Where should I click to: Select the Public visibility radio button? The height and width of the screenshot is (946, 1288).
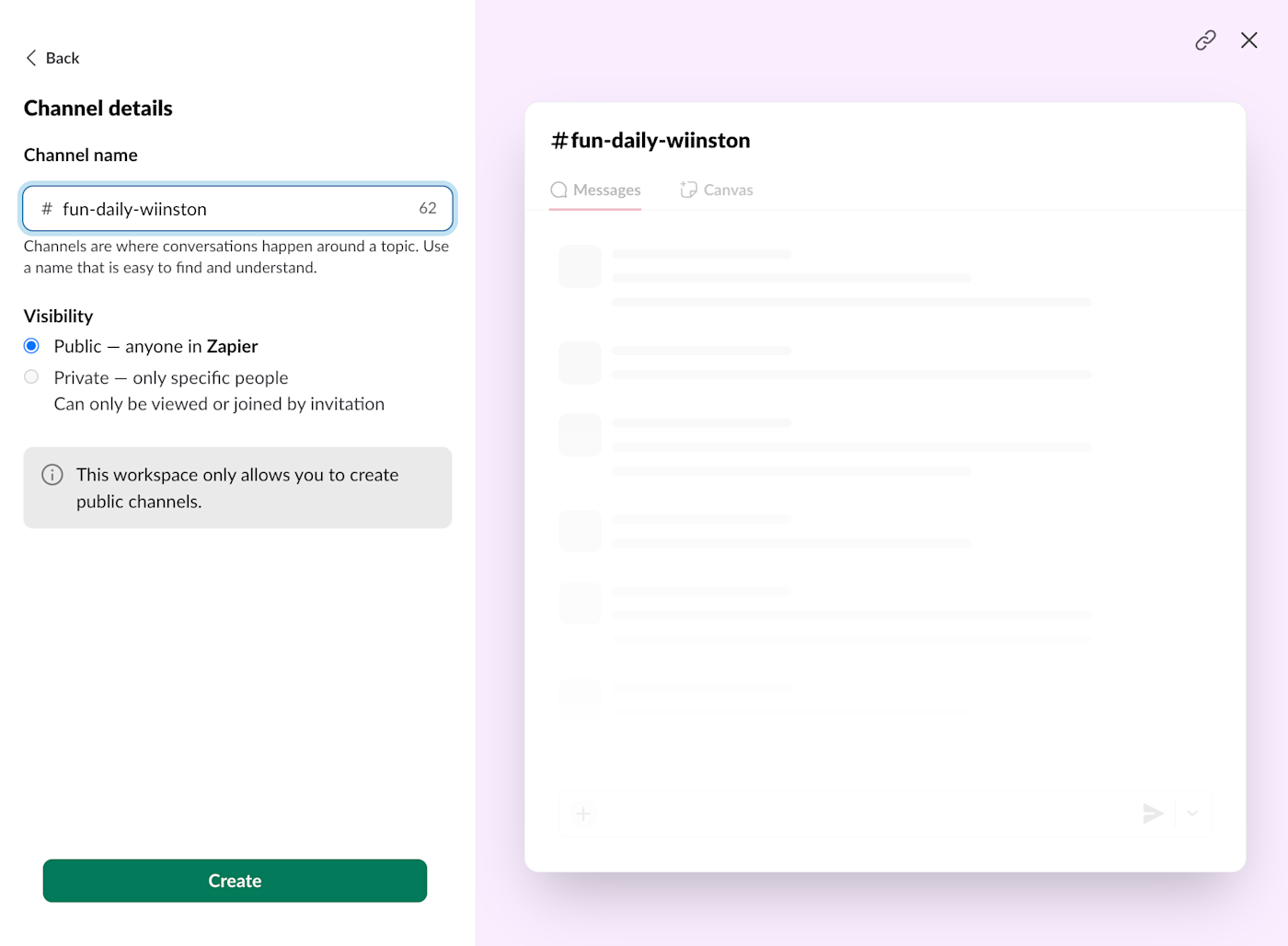pyautogui.click(x=31, y=346)
